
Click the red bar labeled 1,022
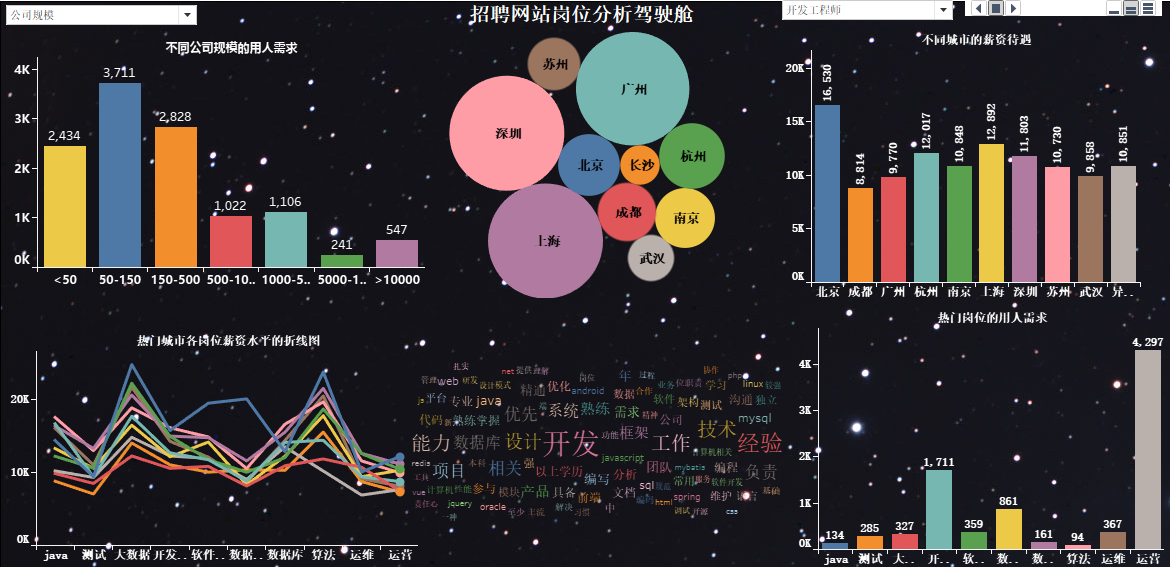(231, 242)
